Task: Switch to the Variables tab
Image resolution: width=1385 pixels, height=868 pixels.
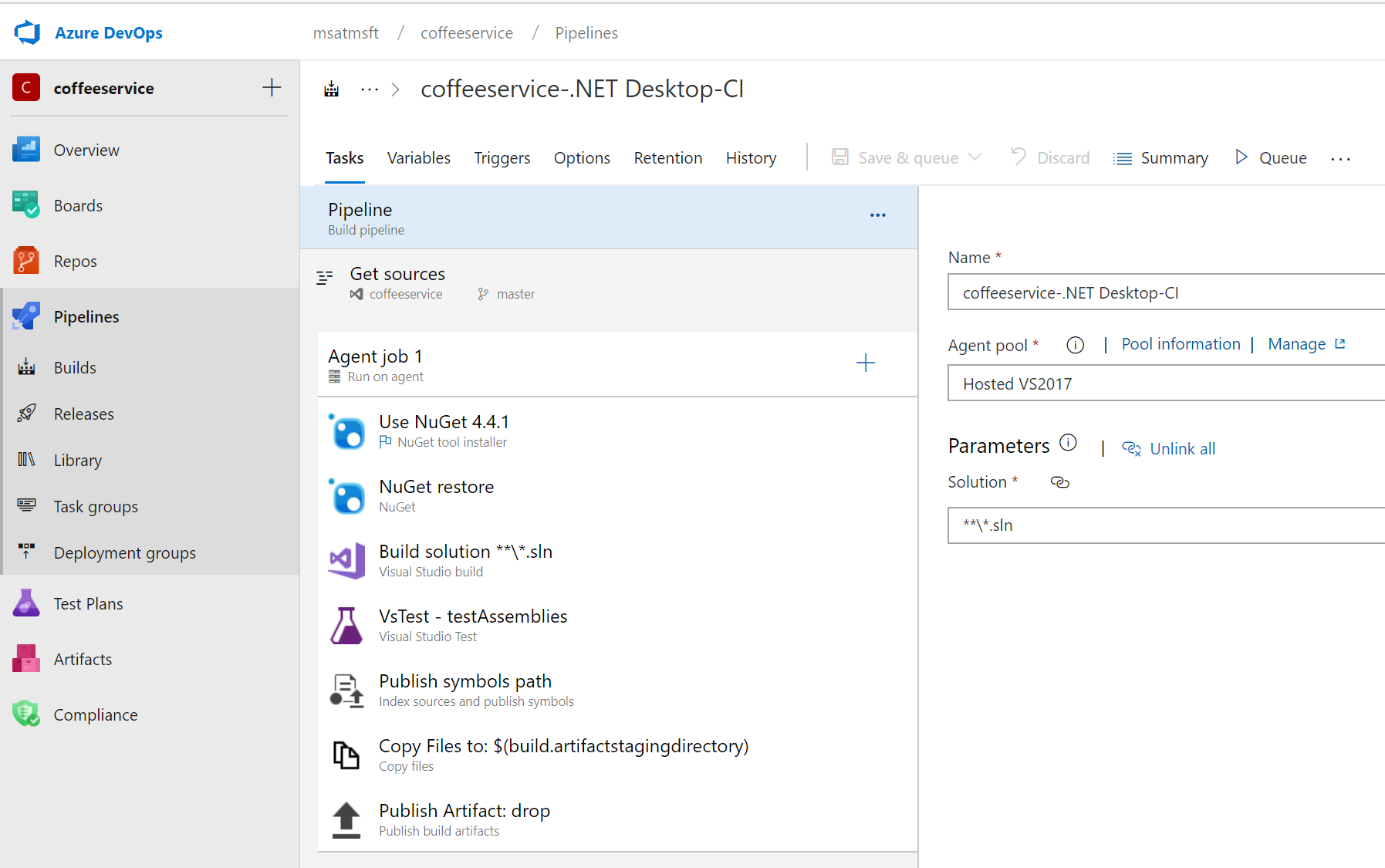Action: click(419, 158)
